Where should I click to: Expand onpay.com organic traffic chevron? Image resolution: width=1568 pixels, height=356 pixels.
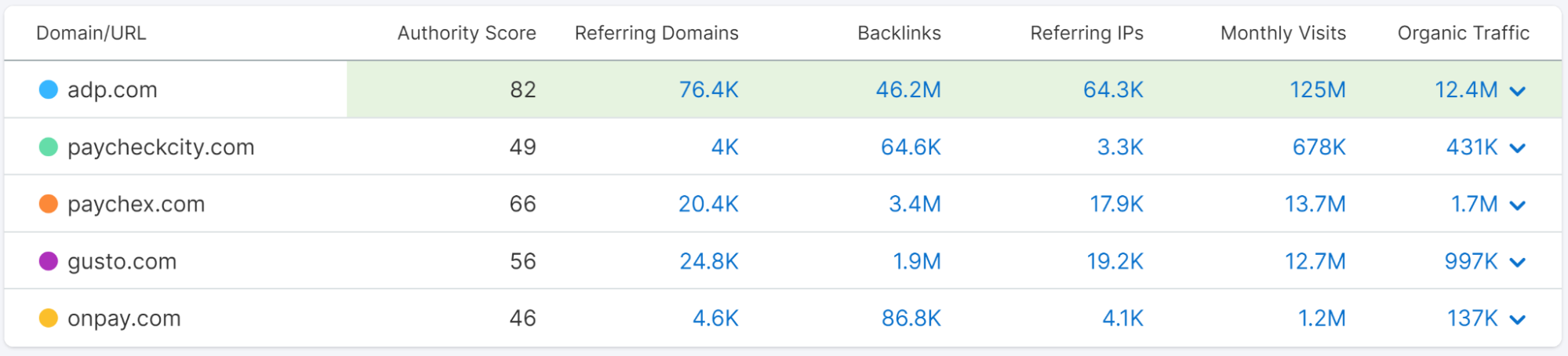point(1518,320)
